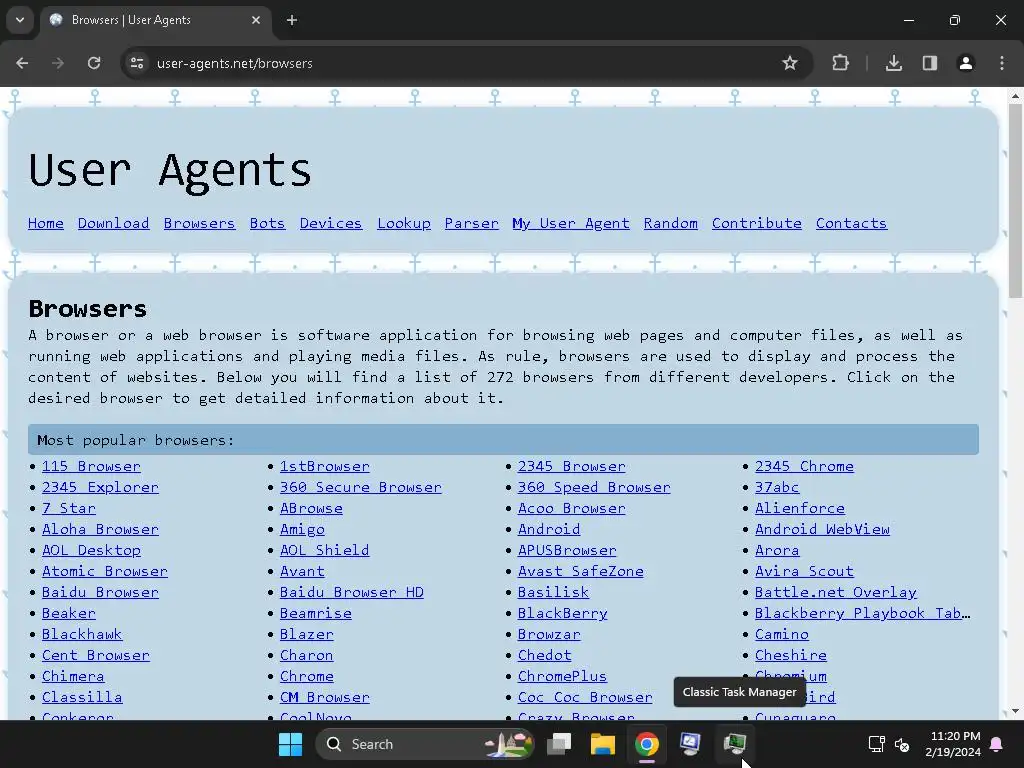Click the page scrollbar thumb

point(1015,200)
